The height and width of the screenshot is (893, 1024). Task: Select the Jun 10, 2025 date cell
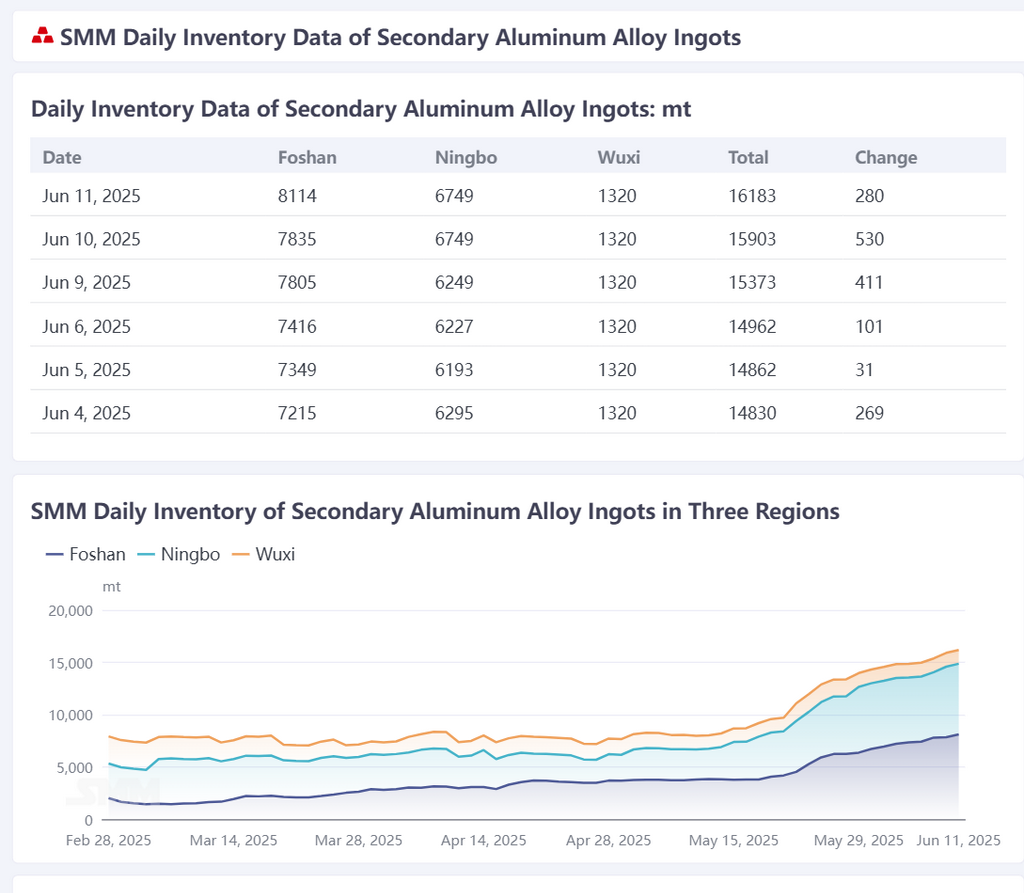[91, 239]
